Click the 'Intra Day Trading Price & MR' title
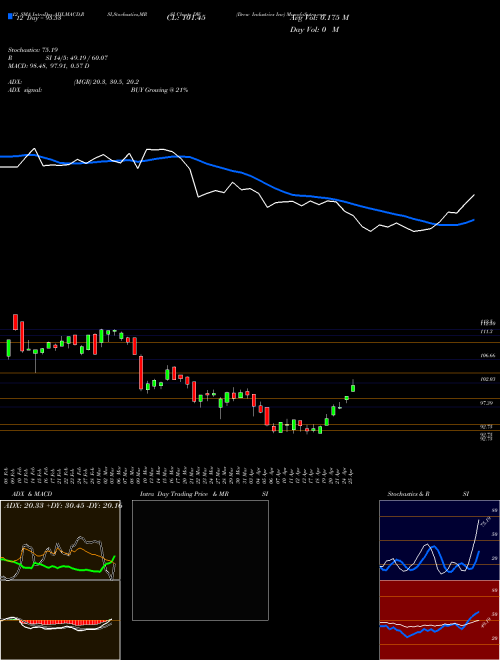 (184, 494)
